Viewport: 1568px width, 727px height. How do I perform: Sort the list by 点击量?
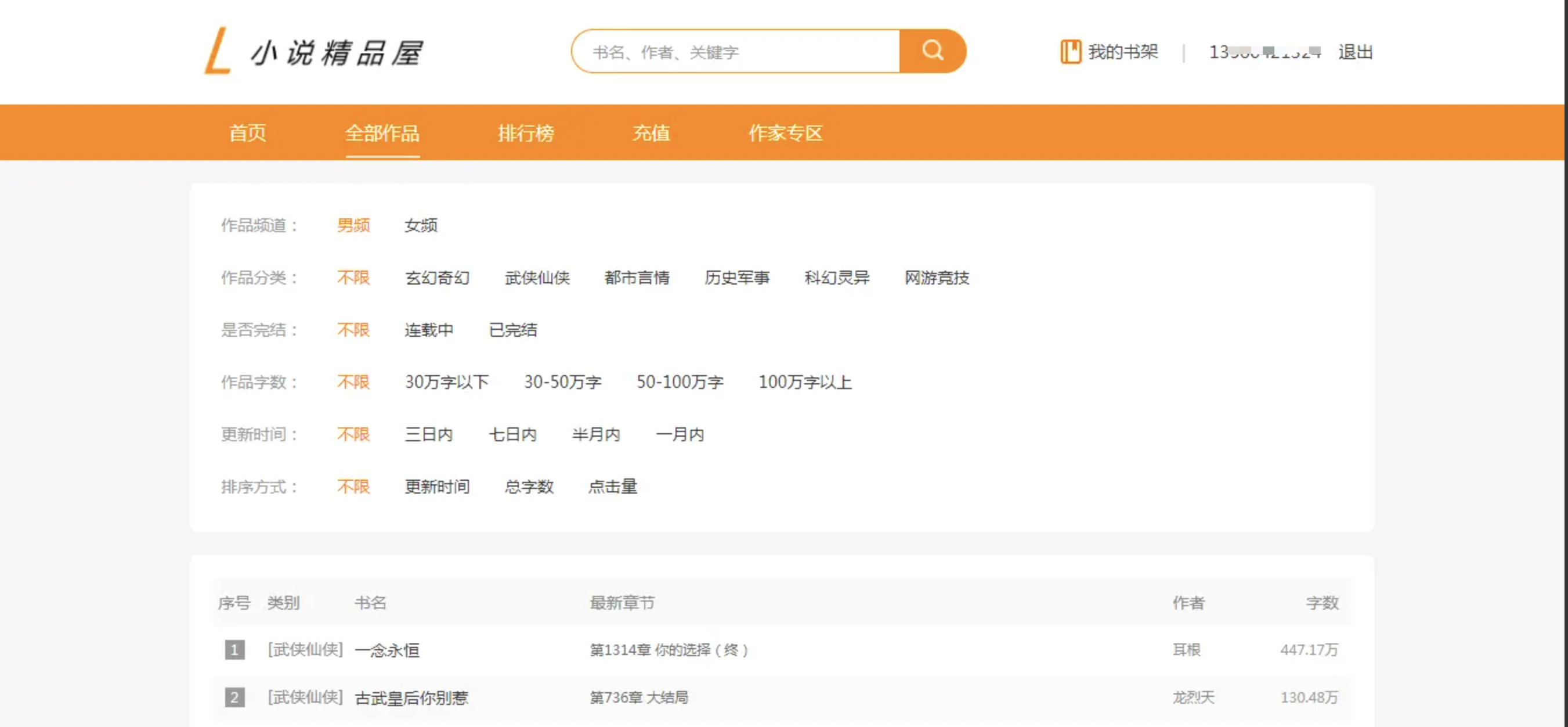click(612, 487)
